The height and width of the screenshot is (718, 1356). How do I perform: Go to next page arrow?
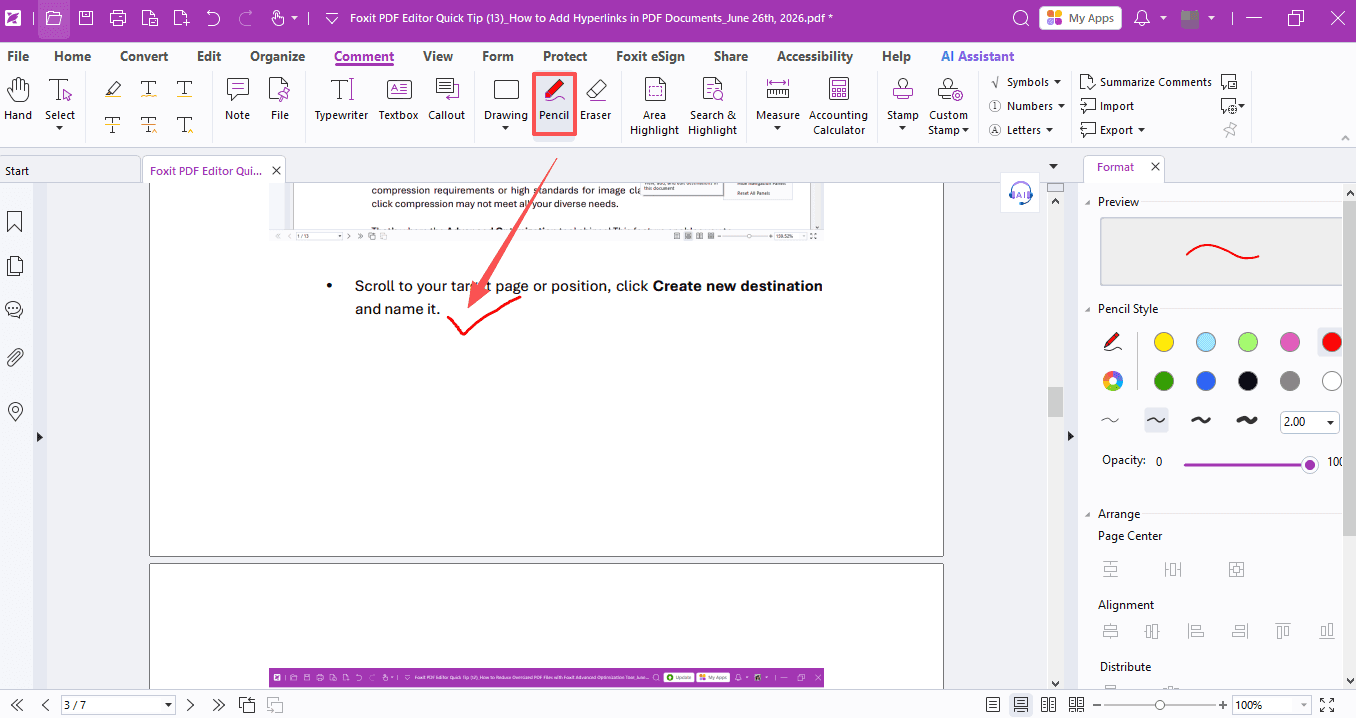coord(191,705)
